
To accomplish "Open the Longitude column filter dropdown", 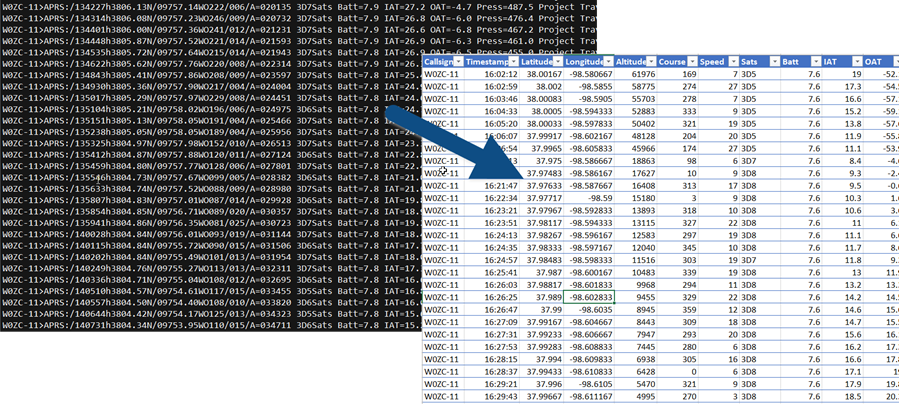I will coord(609,61).
